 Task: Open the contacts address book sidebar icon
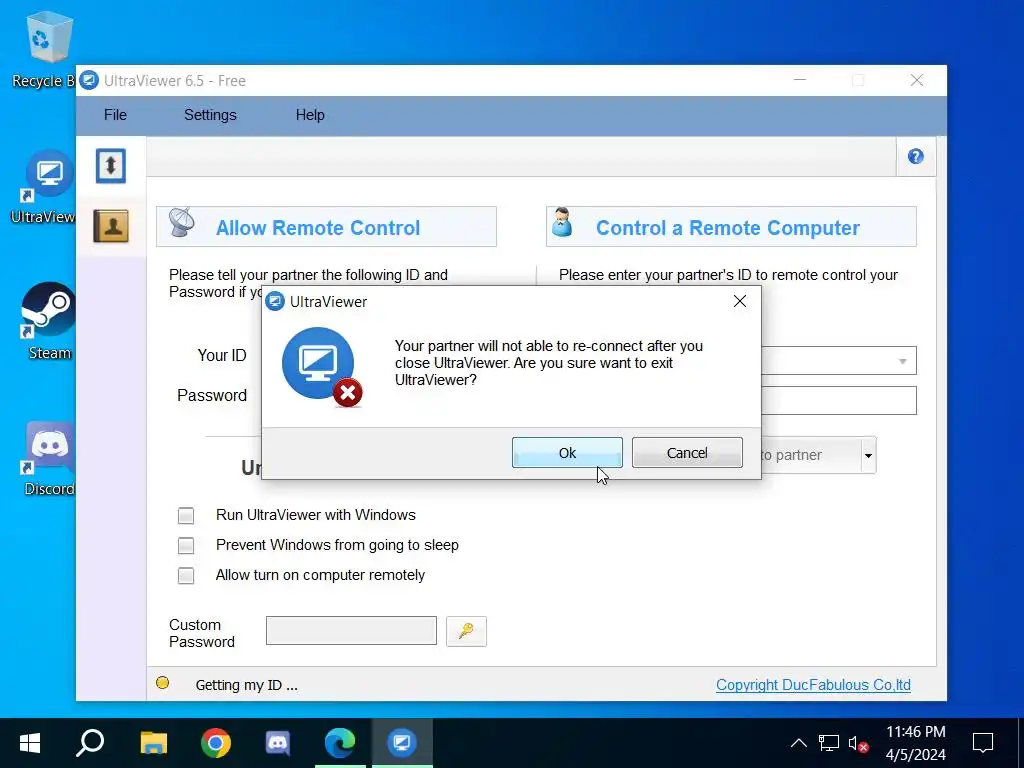tap(111, 226)
